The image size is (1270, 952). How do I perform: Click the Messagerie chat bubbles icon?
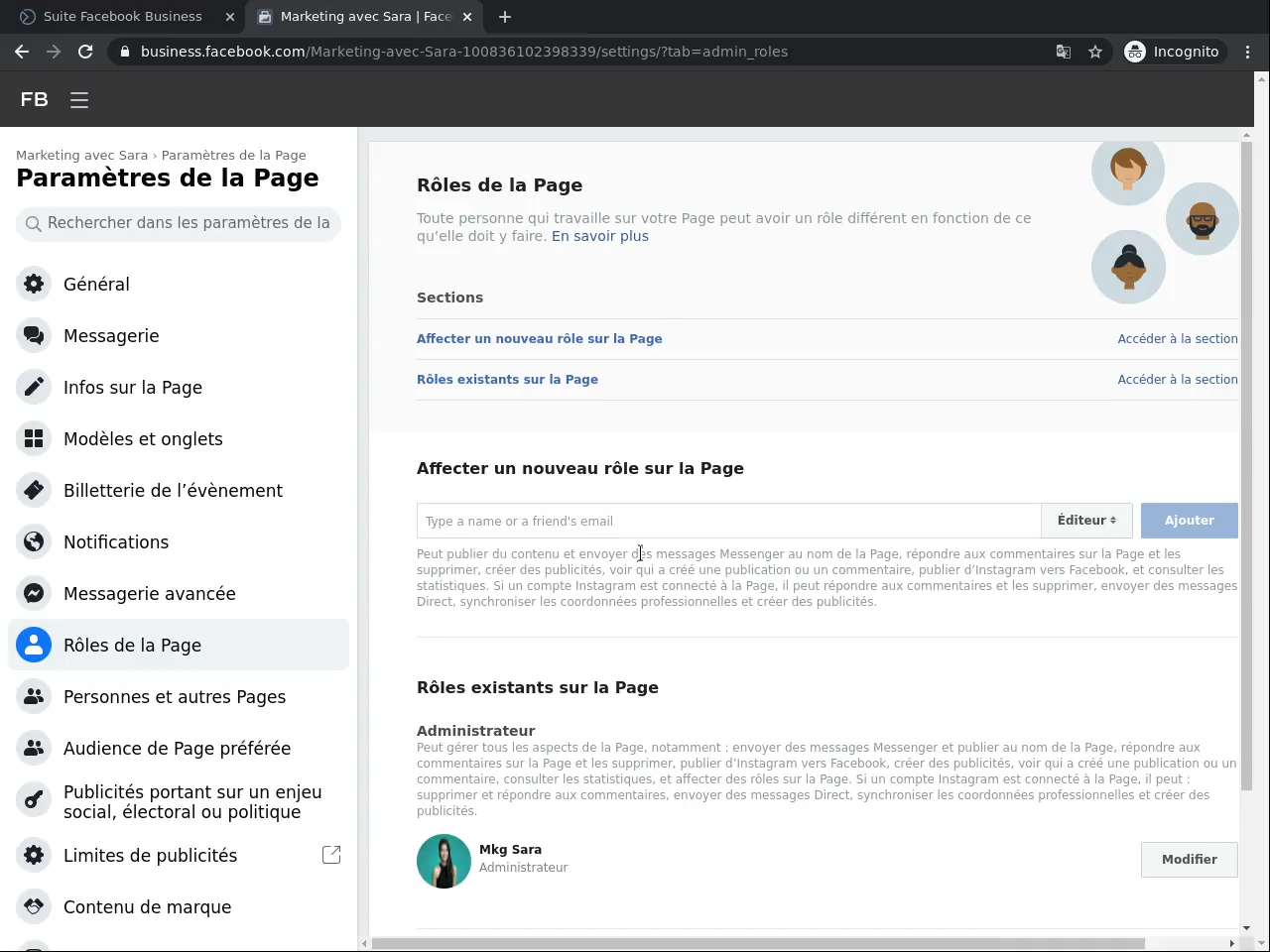[34, 335]
